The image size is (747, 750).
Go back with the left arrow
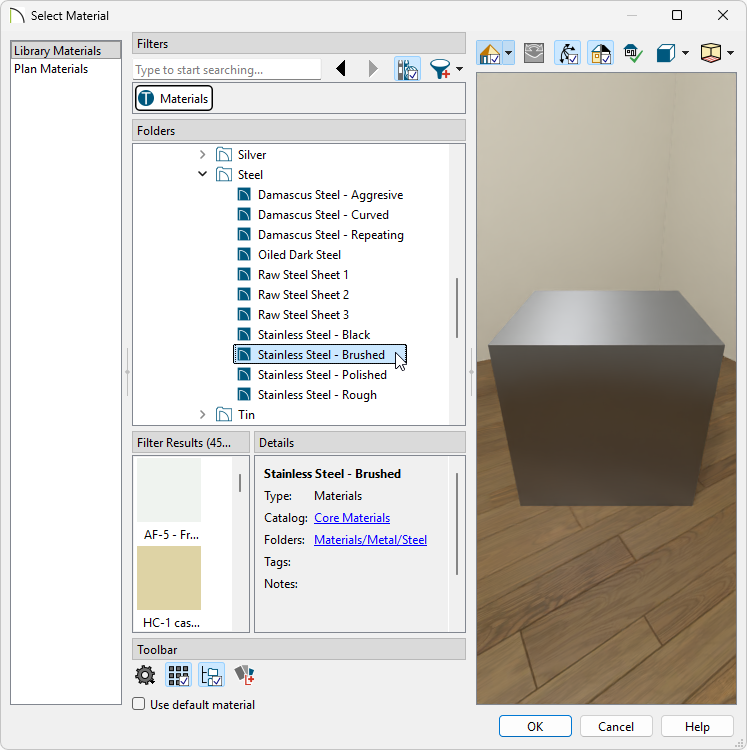pos(341,69)
